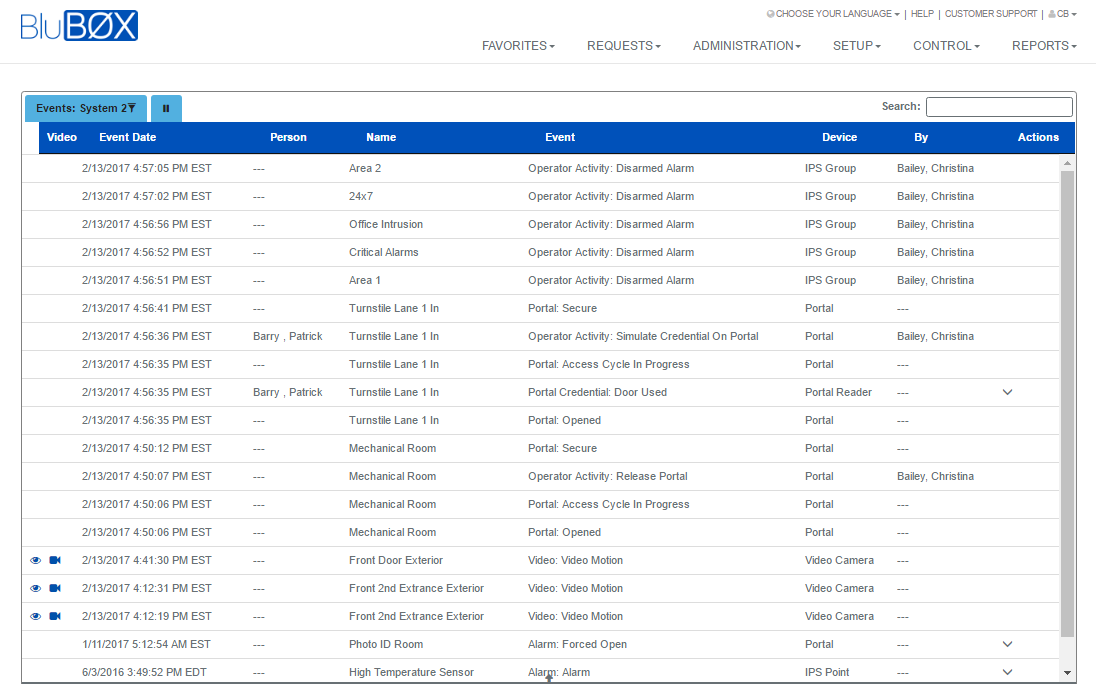Click the Help link
Viewport: 1096px width, 684px height.
click(x=922, y=14)
